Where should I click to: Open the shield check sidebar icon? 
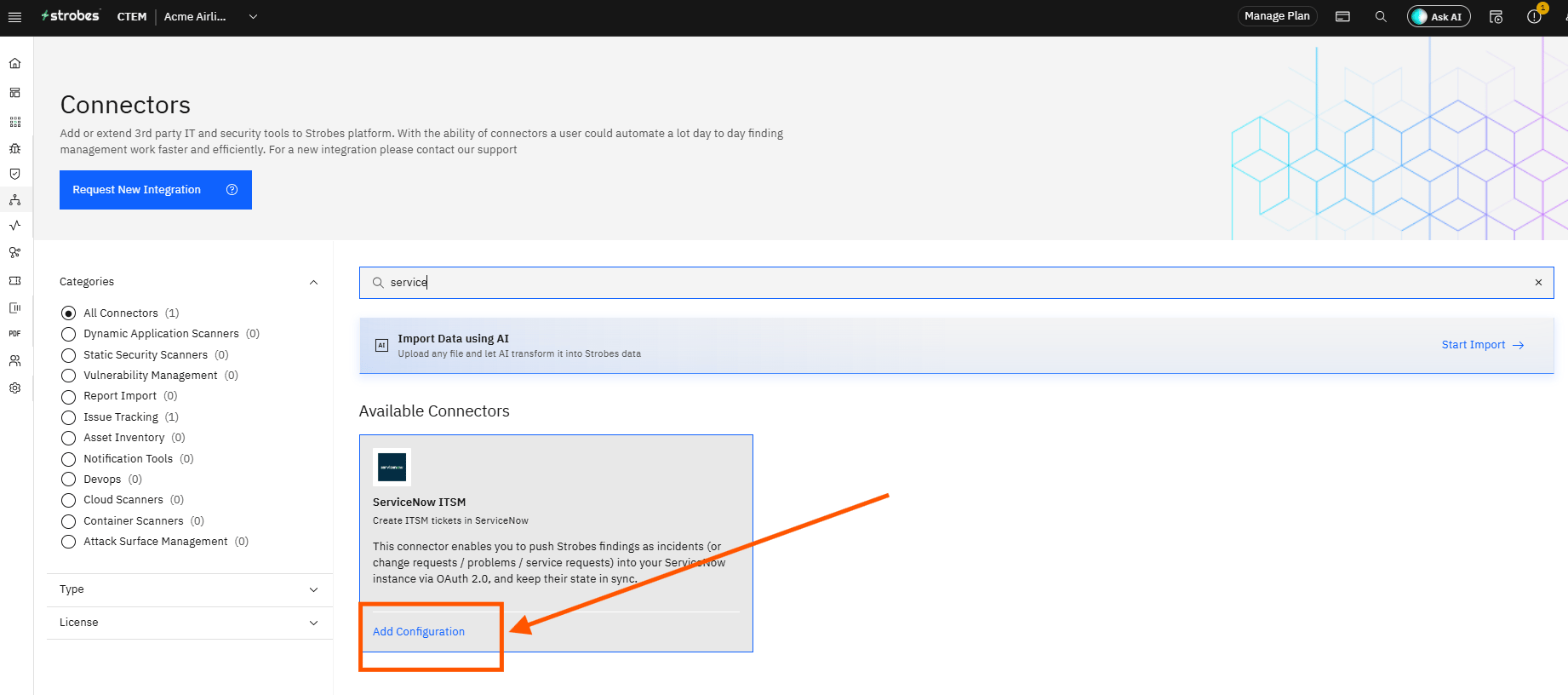coord(14,174)
